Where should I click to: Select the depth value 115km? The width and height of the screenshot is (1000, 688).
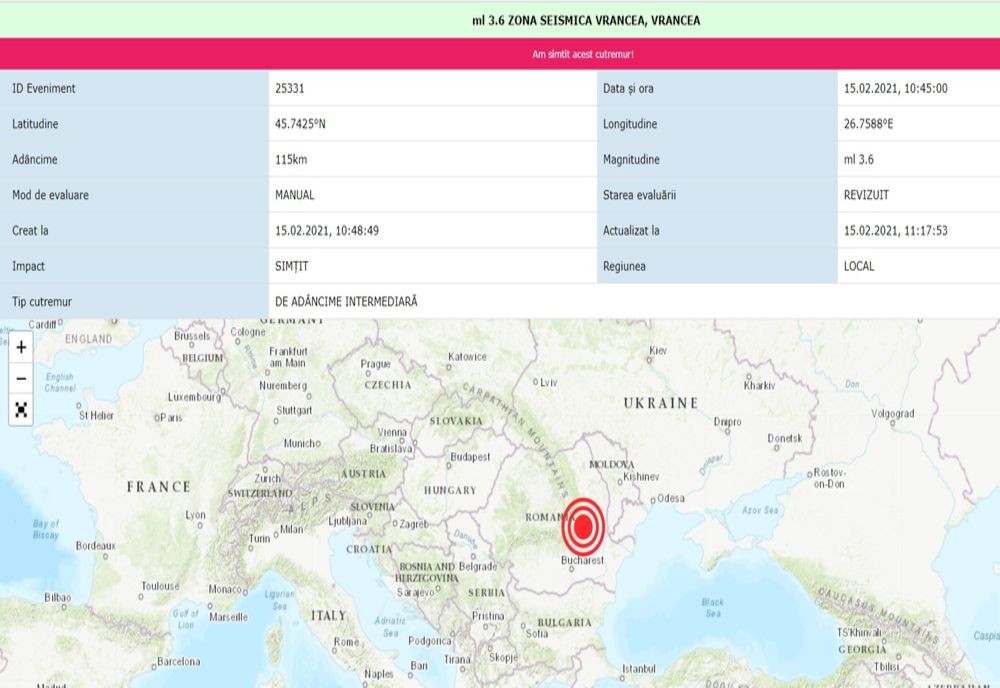click(291, 159)
